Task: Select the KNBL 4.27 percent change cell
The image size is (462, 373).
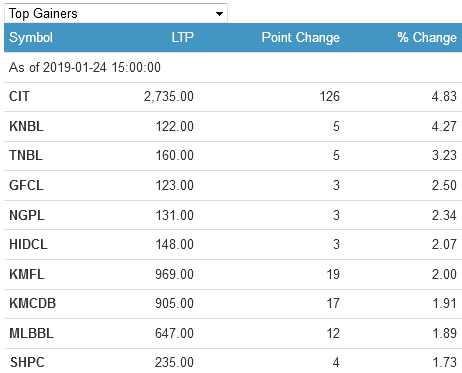Action: [x=444, y=126]
